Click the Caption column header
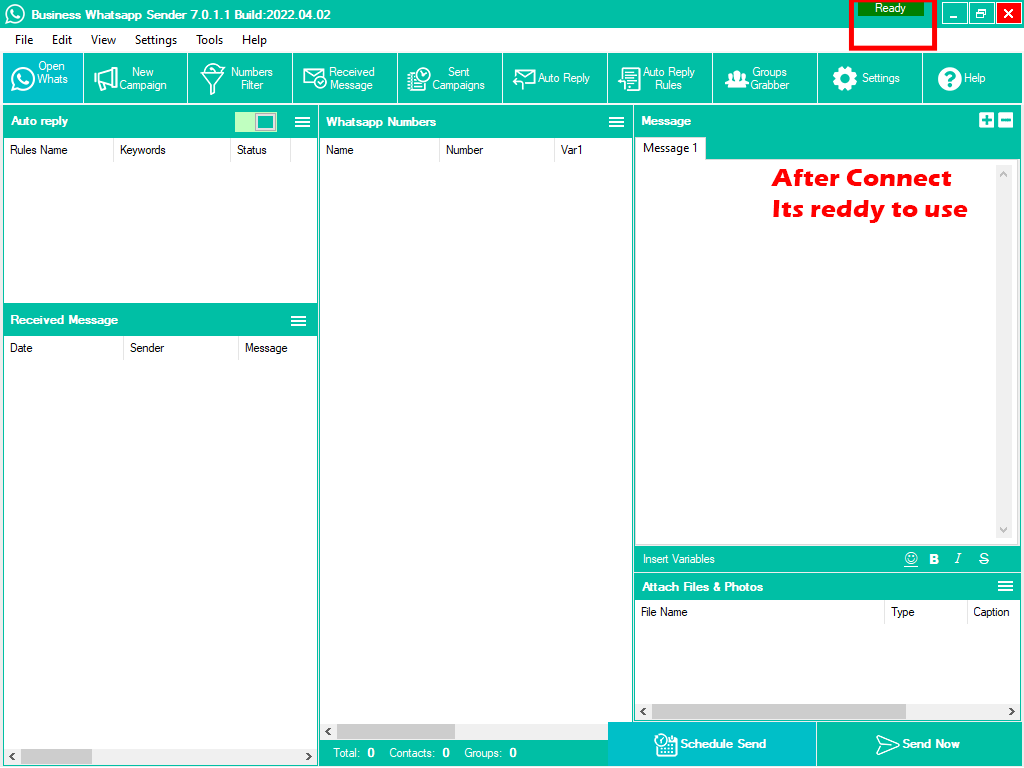This screenshot has height=768, width=1024. pyautogui.click(x=993, y=612)
